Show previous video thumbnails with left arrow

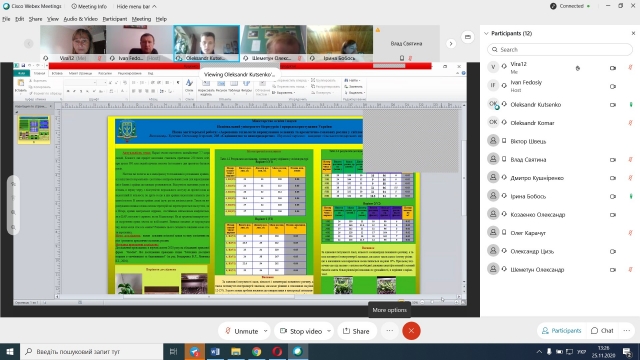tap(29, 43)
